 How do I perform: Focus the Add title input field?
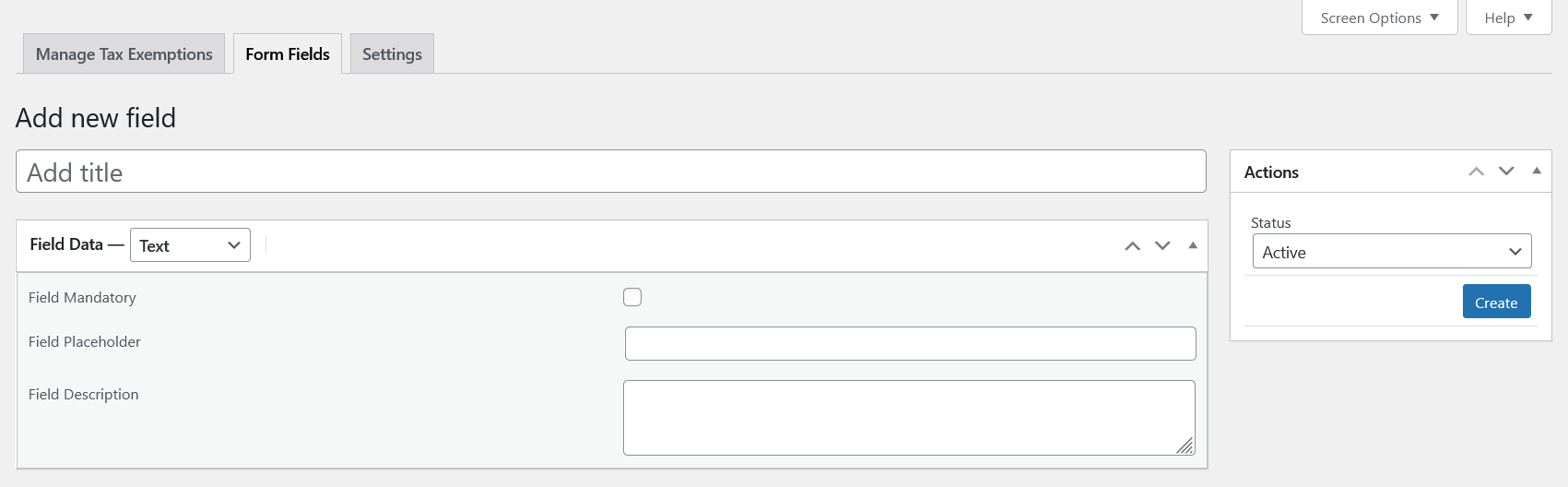coord(610,172)
